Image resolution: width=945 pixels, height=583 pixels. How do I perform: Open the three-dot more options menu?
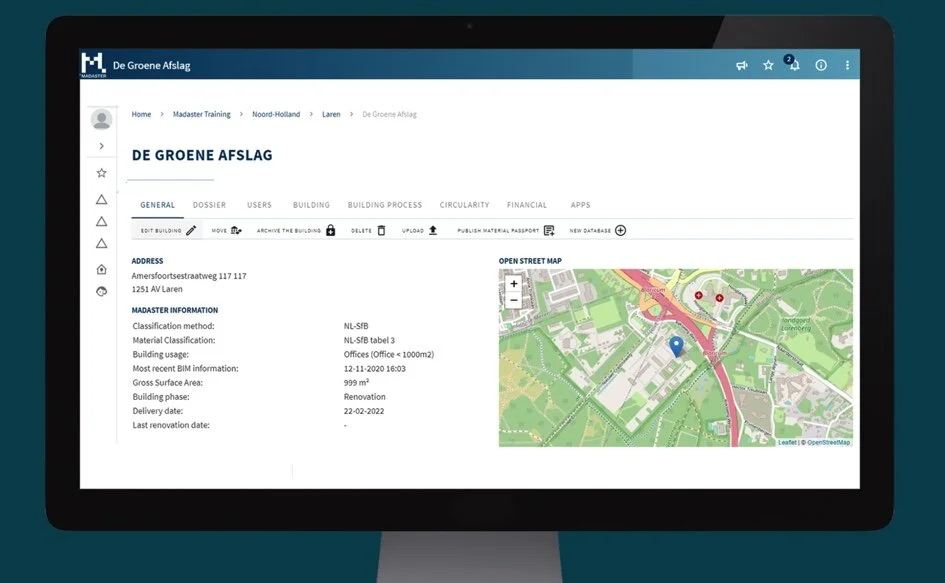847,65
